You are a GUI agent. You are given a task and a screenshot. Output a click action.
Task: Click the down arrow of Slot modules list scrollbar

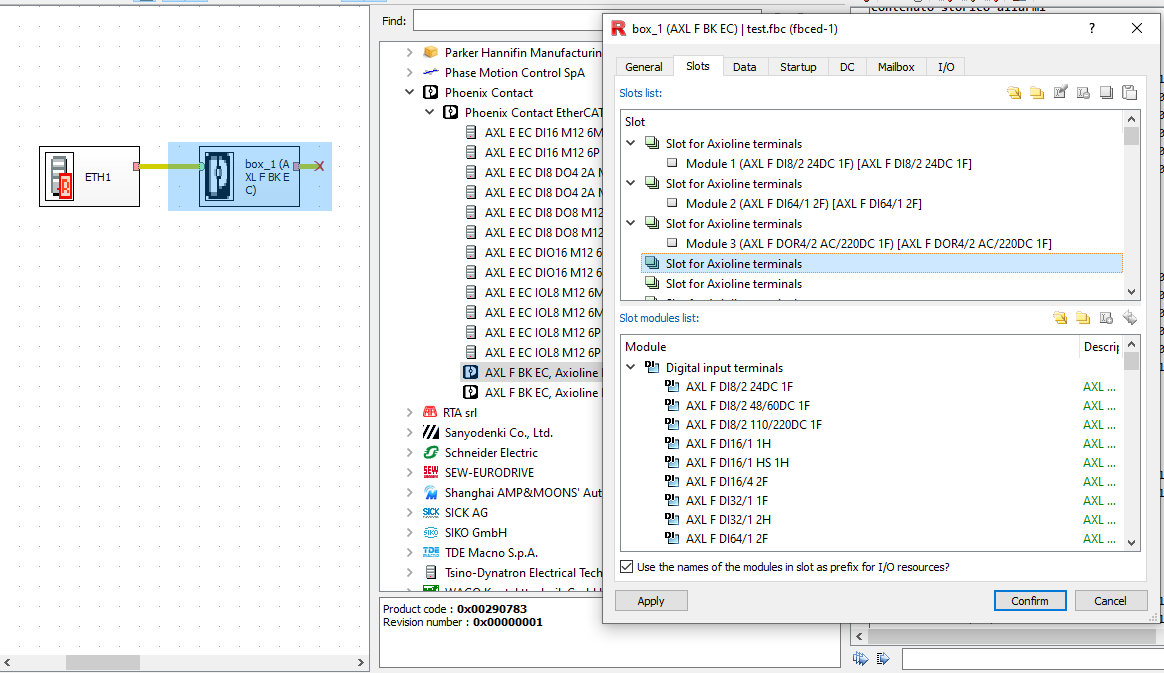pyautogui.click(x=1131, y=542)
